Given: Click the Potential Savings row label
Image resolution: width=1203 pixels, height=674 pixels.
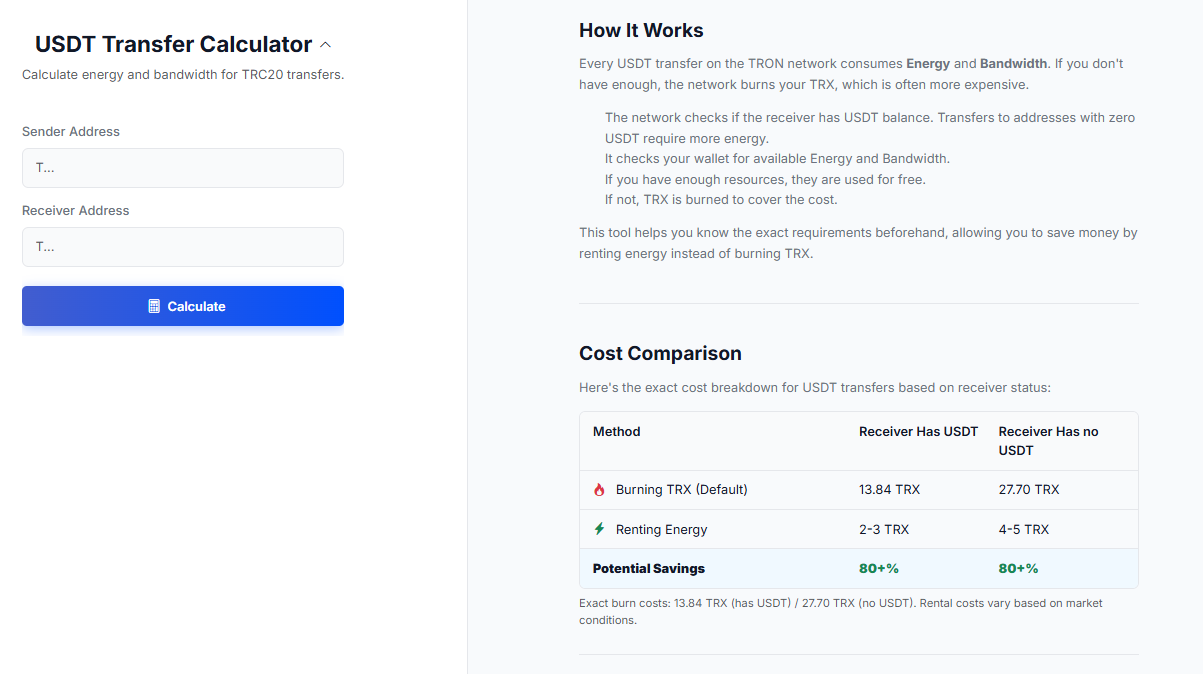Looking at the screenshot, I should pos(649,568).
